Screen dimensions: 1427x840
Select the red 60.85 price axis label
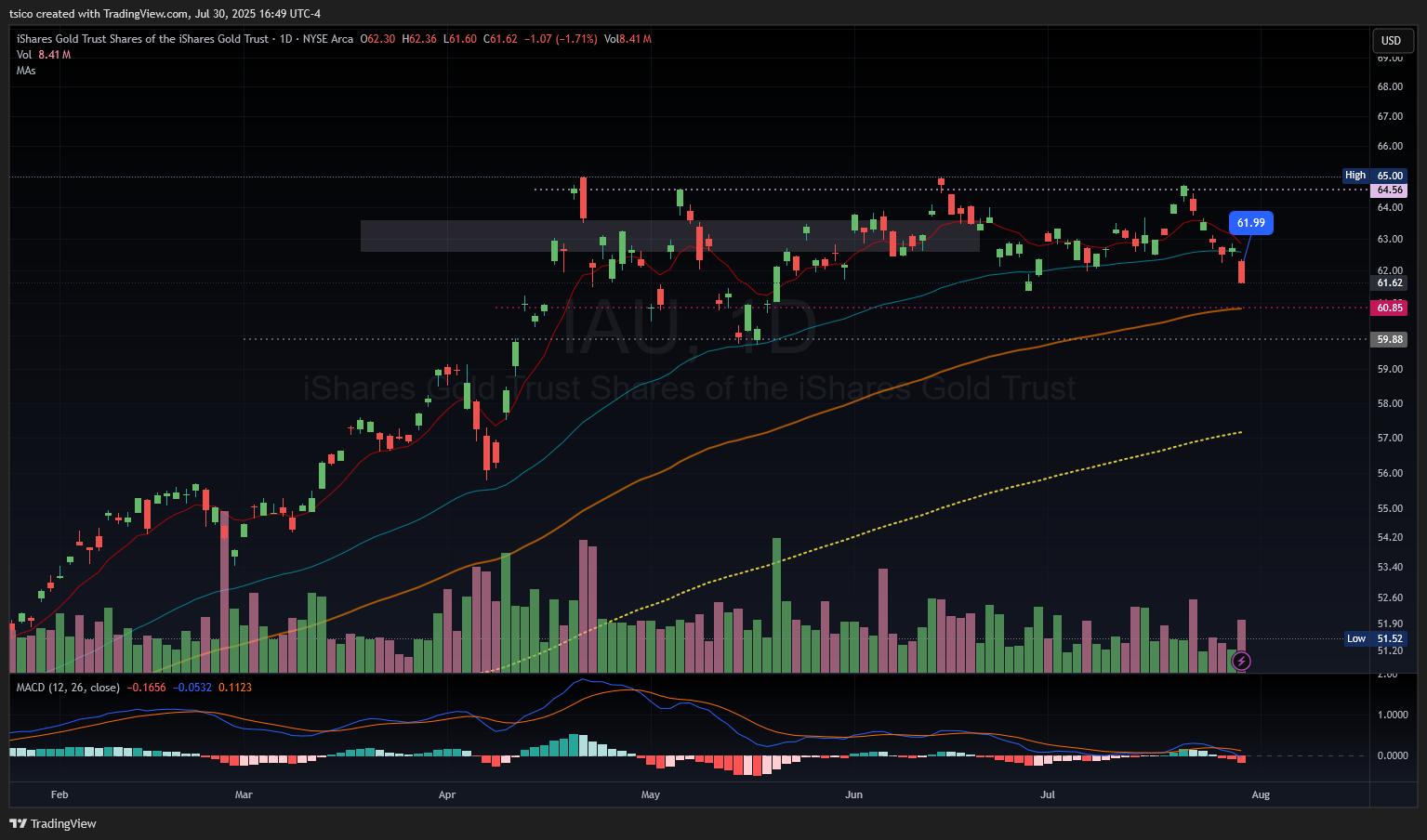1390,308
